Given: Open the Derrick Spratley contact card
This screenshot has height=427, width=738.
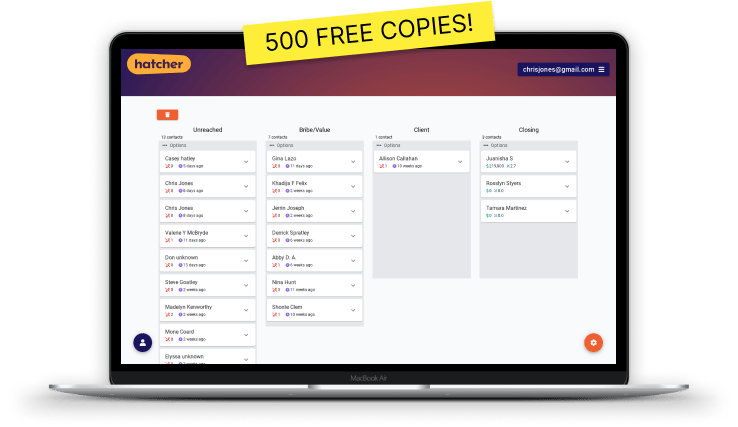Looking at the screenshot, I should [x=307, y=236].
